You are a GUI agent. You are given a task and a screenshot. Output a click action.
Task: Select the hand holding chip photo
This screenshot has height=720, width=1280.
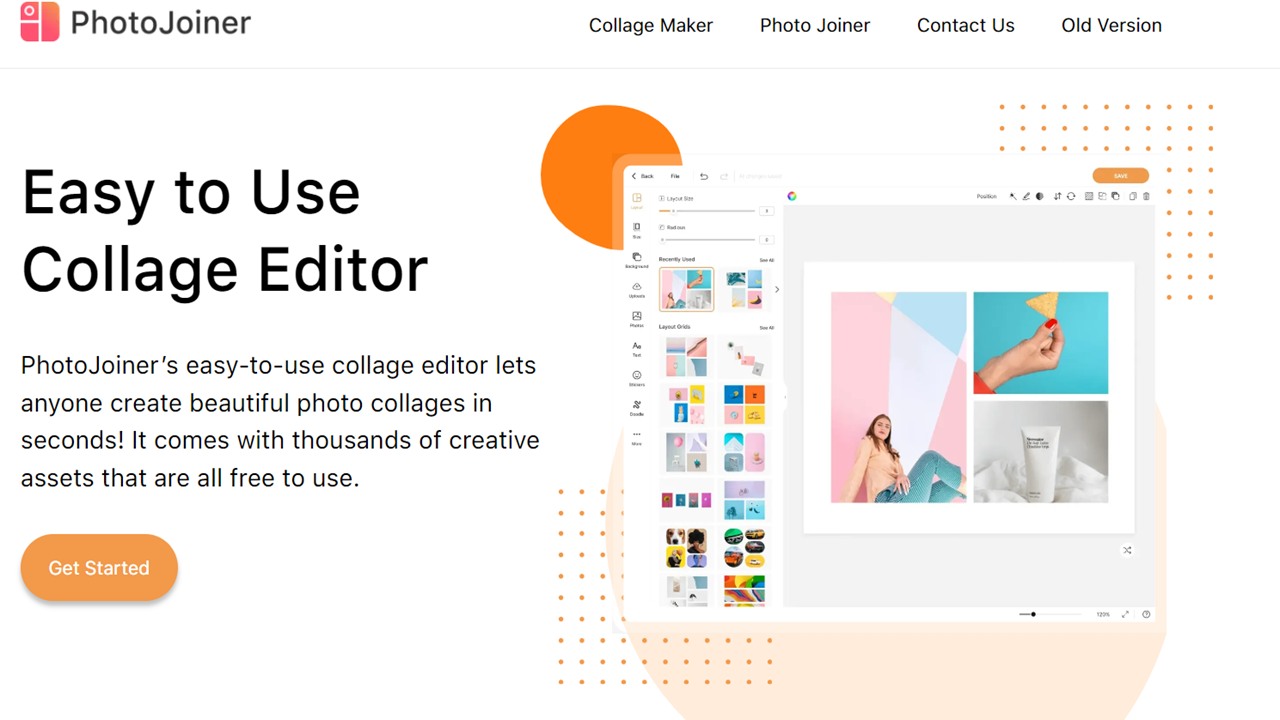coord(1041,343)
